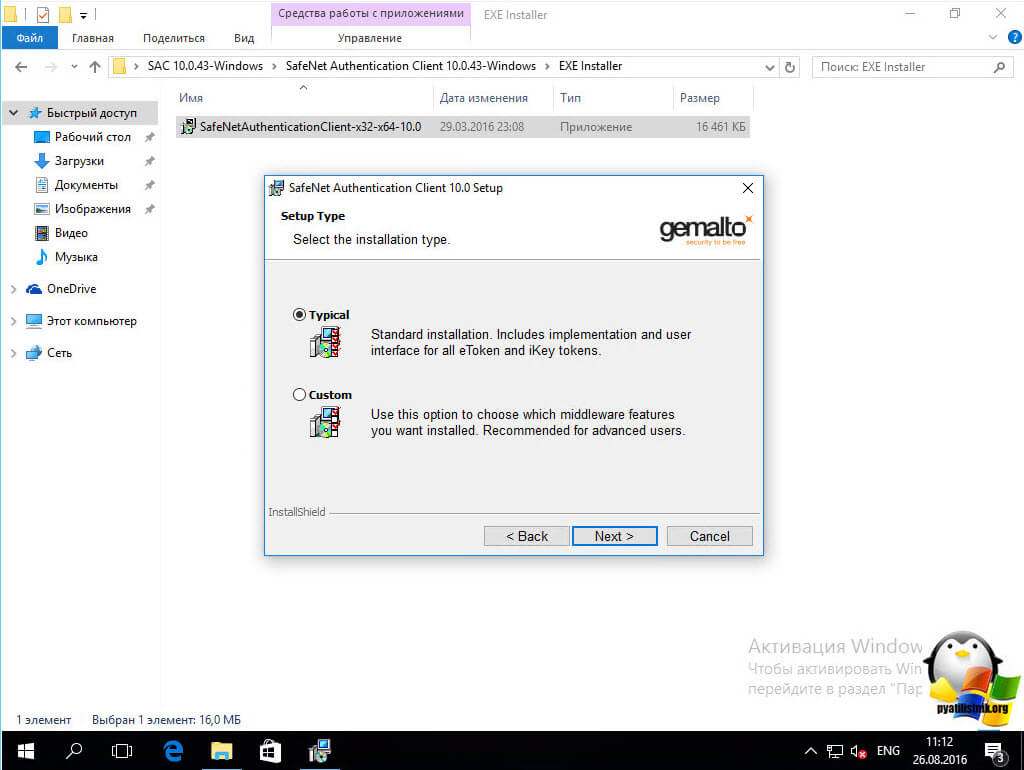Open the Windows Start menu
The height and width of the screenshot is (770, 1024).
click(x=25, y=751)
